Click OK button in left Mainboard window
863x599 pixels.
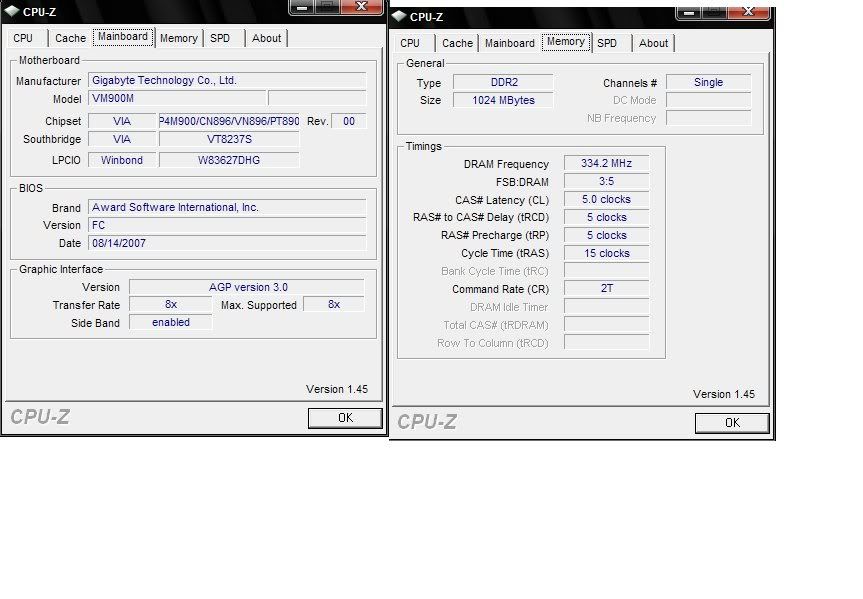pyautogui.click(x=345, y=418)
